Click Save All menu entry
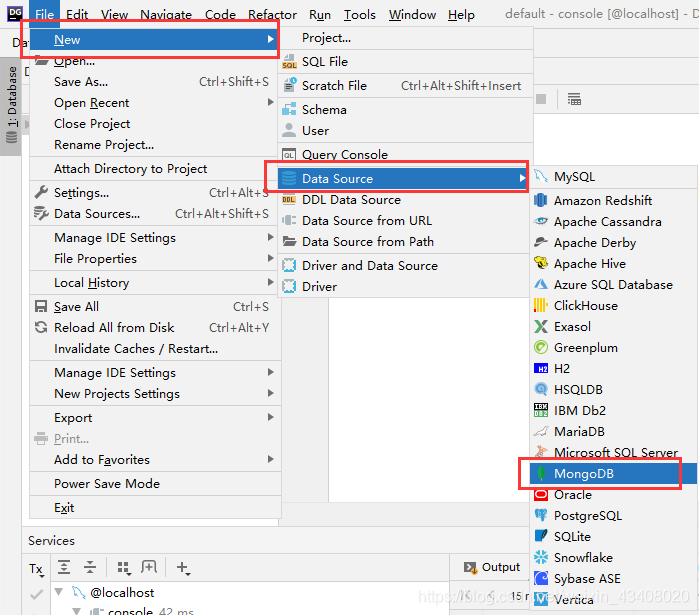 154,307
